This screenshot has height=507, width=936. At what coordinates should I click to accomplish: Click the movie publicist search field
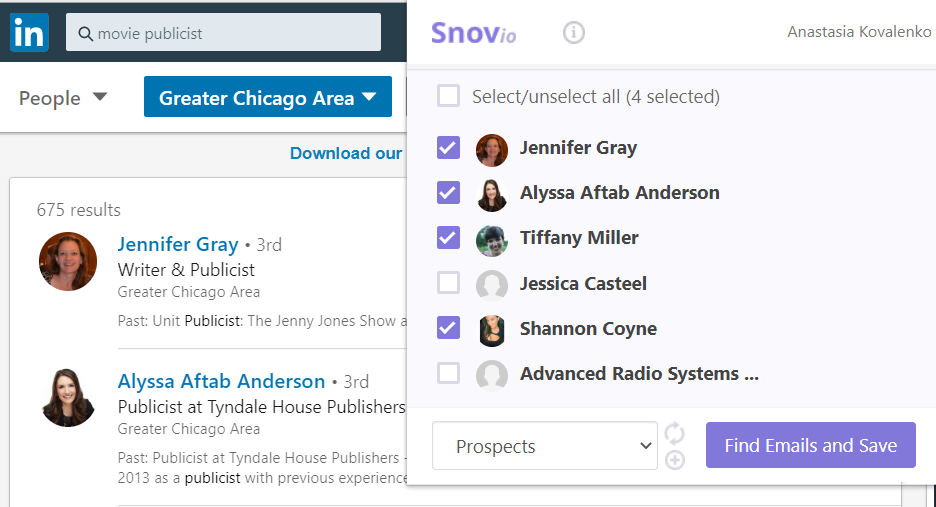[x=223, y=32]
